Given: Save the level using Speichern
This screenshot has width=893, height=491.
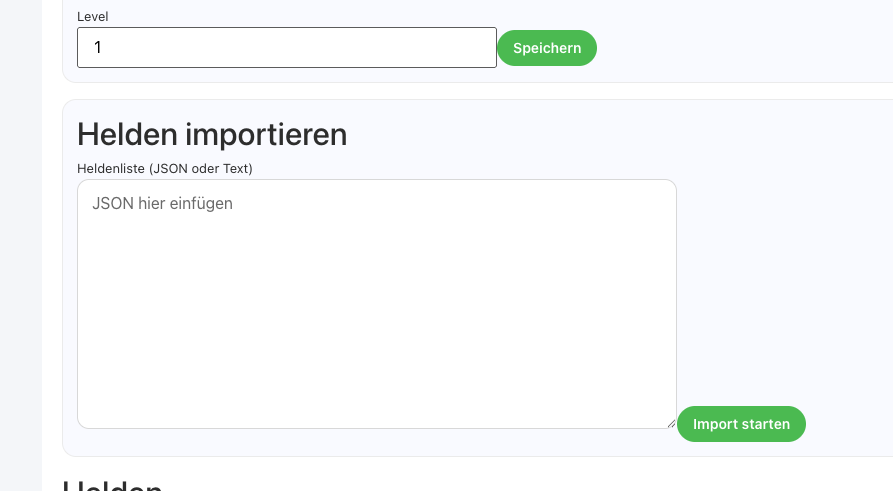Looking at the screenshot, I should pyautogui.click(x=546, y=48).
